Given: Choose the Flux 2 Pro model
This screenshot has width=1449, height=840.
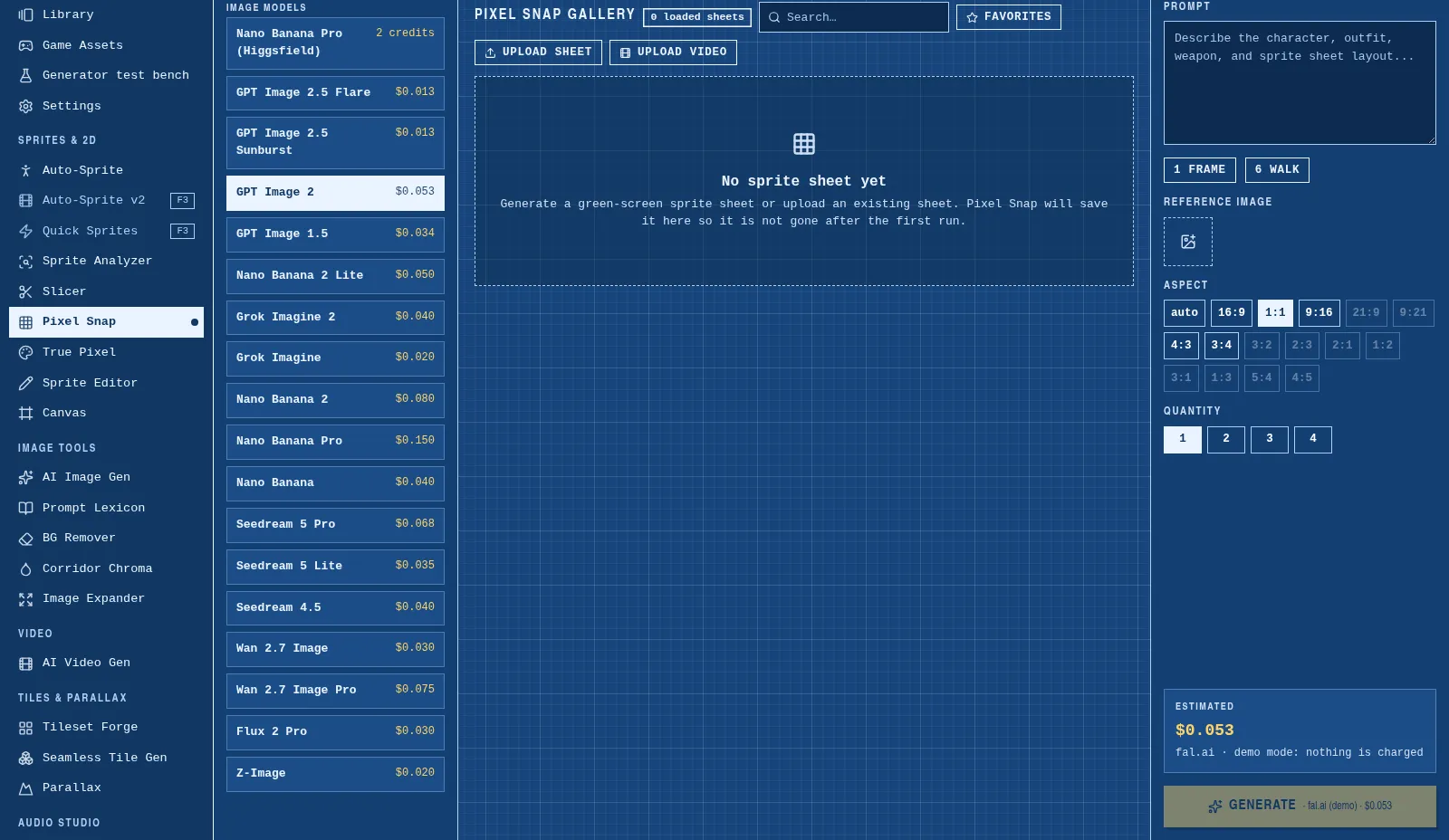Looking at the screenshot, I should point(335,732).
